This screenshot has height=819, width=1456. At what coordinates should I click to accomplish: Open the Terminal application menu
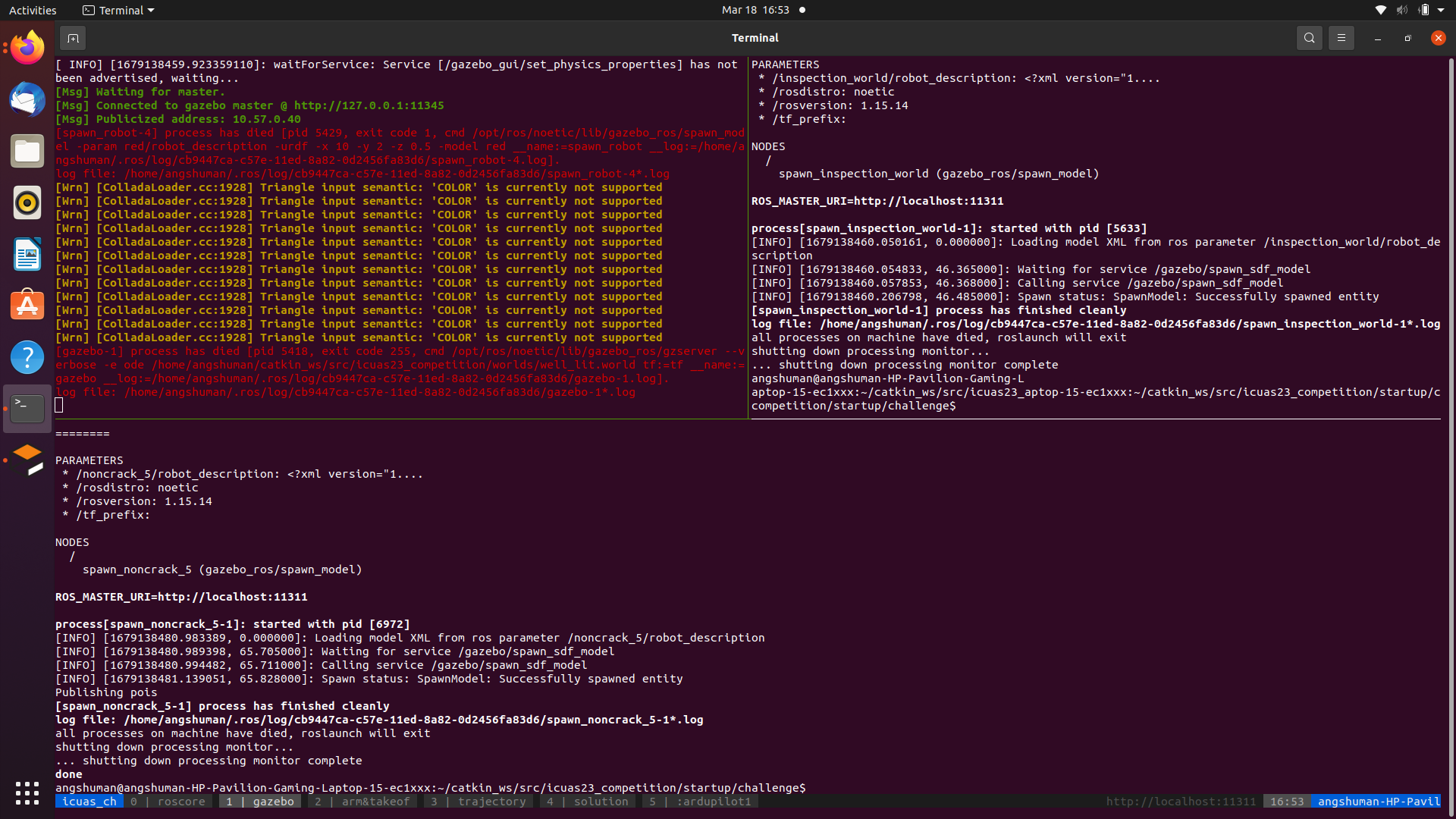tap(118, 10)
